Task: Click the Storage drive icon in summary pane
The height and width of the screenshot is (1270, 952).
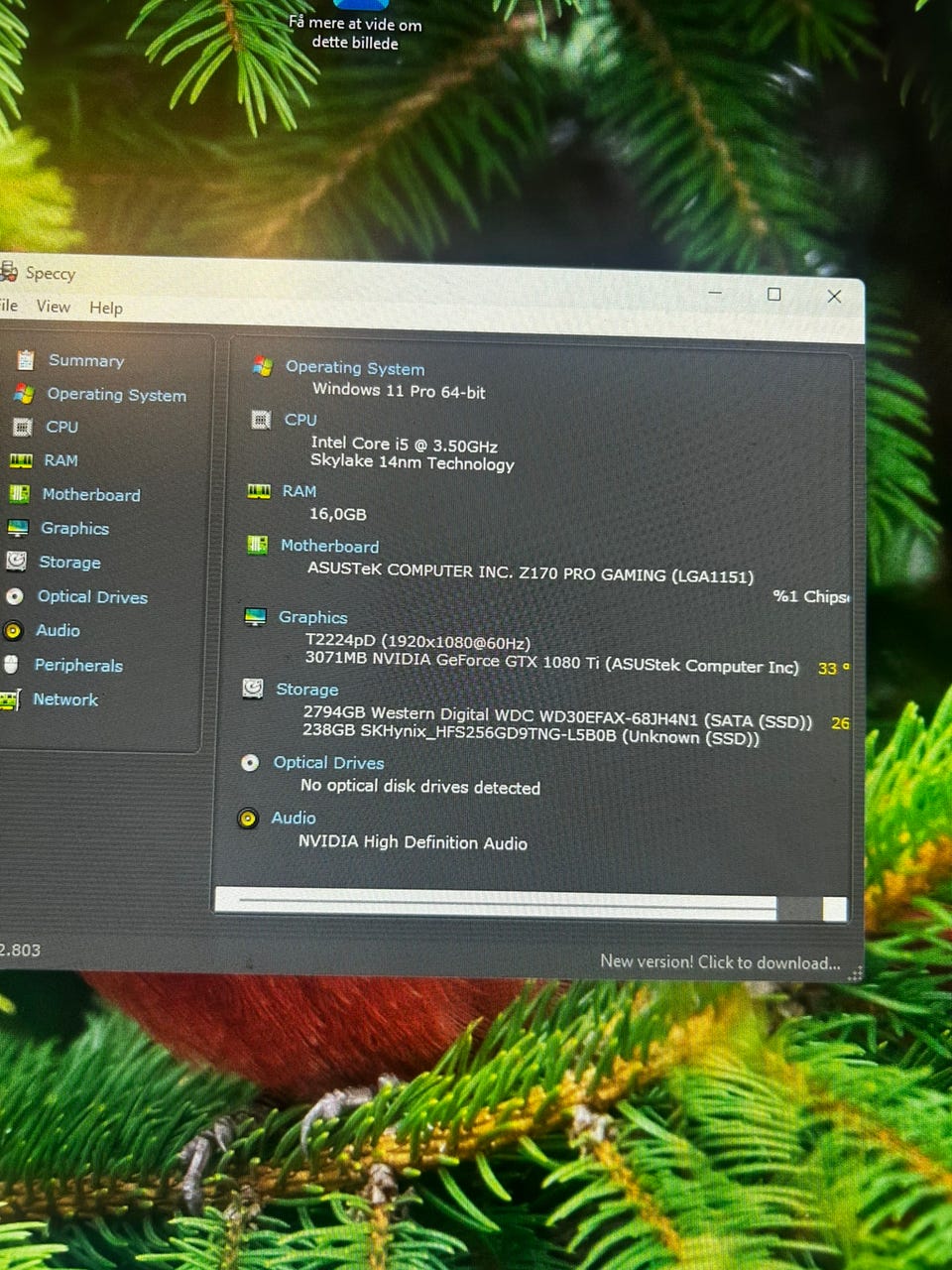Action: [x=253, y=689]
